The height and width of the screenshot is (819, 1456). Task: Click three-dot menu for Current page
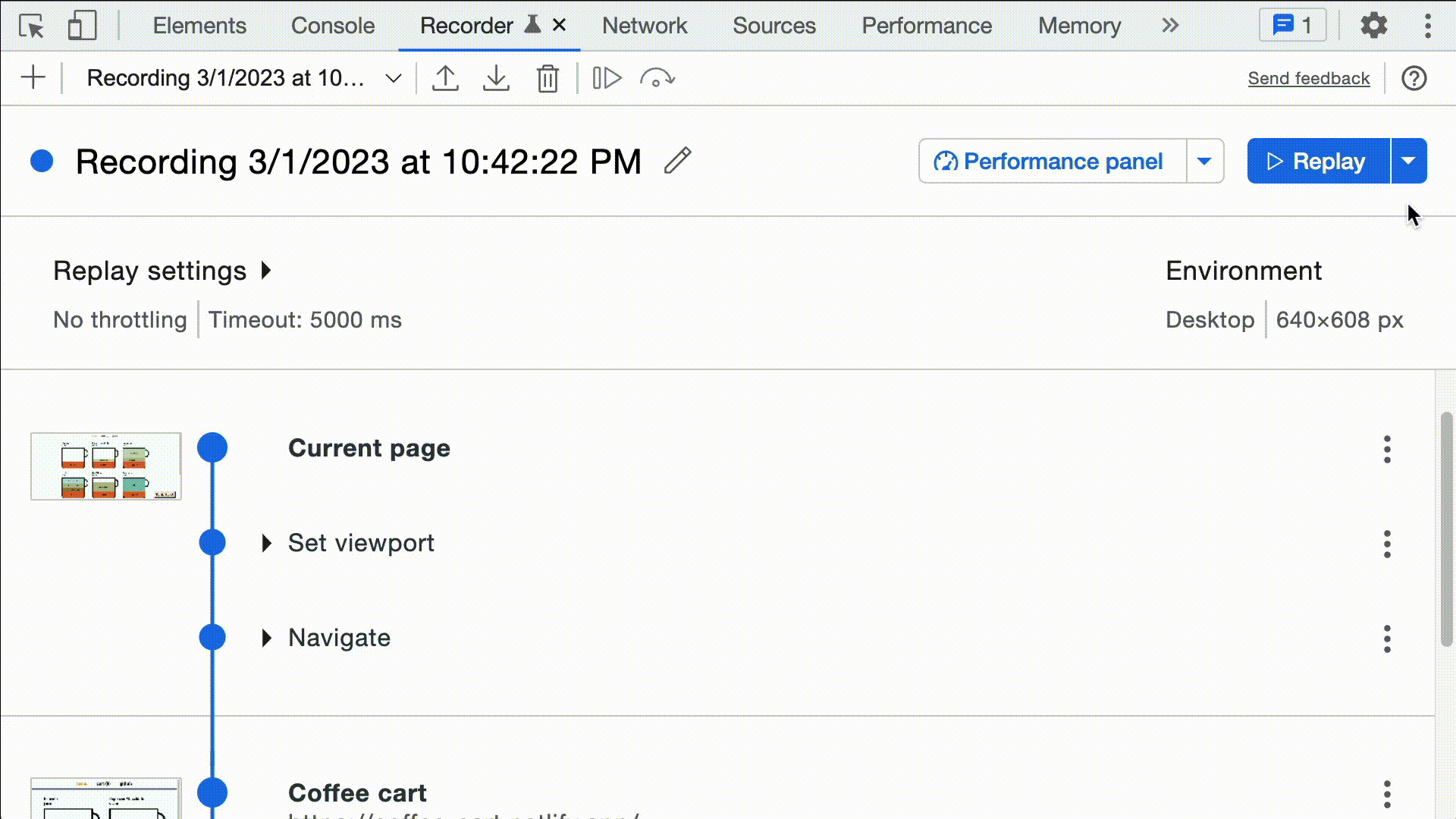1387,448
